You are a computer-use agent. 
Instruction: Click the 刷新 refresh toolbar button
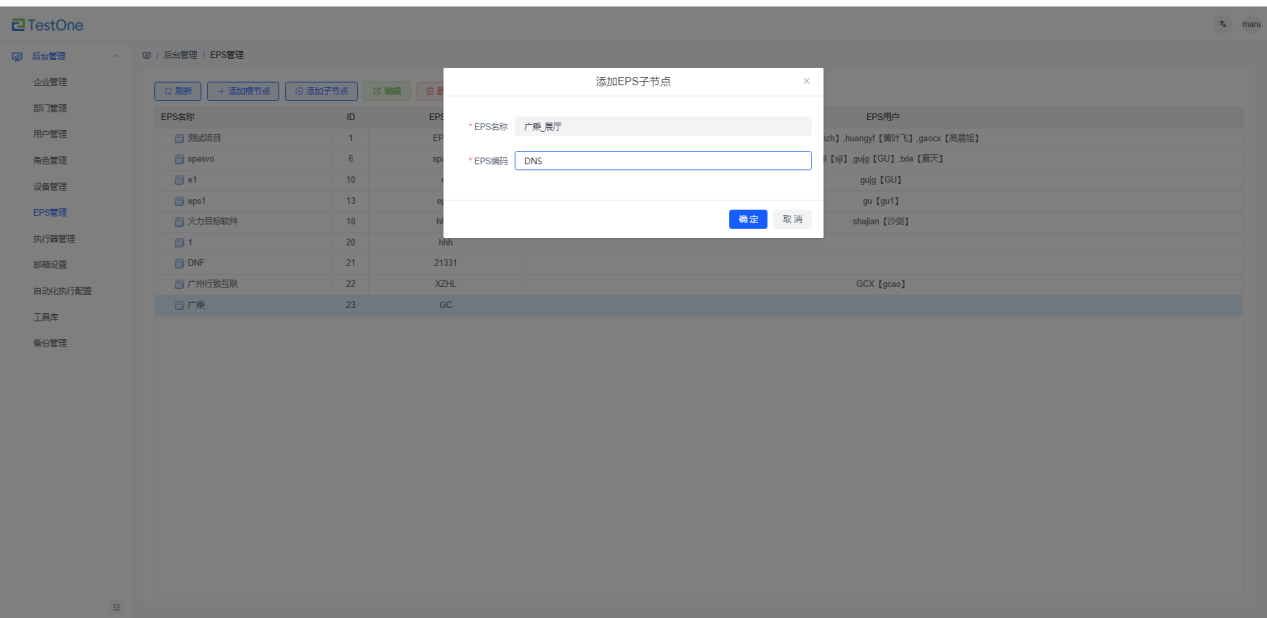pos(177,91)
